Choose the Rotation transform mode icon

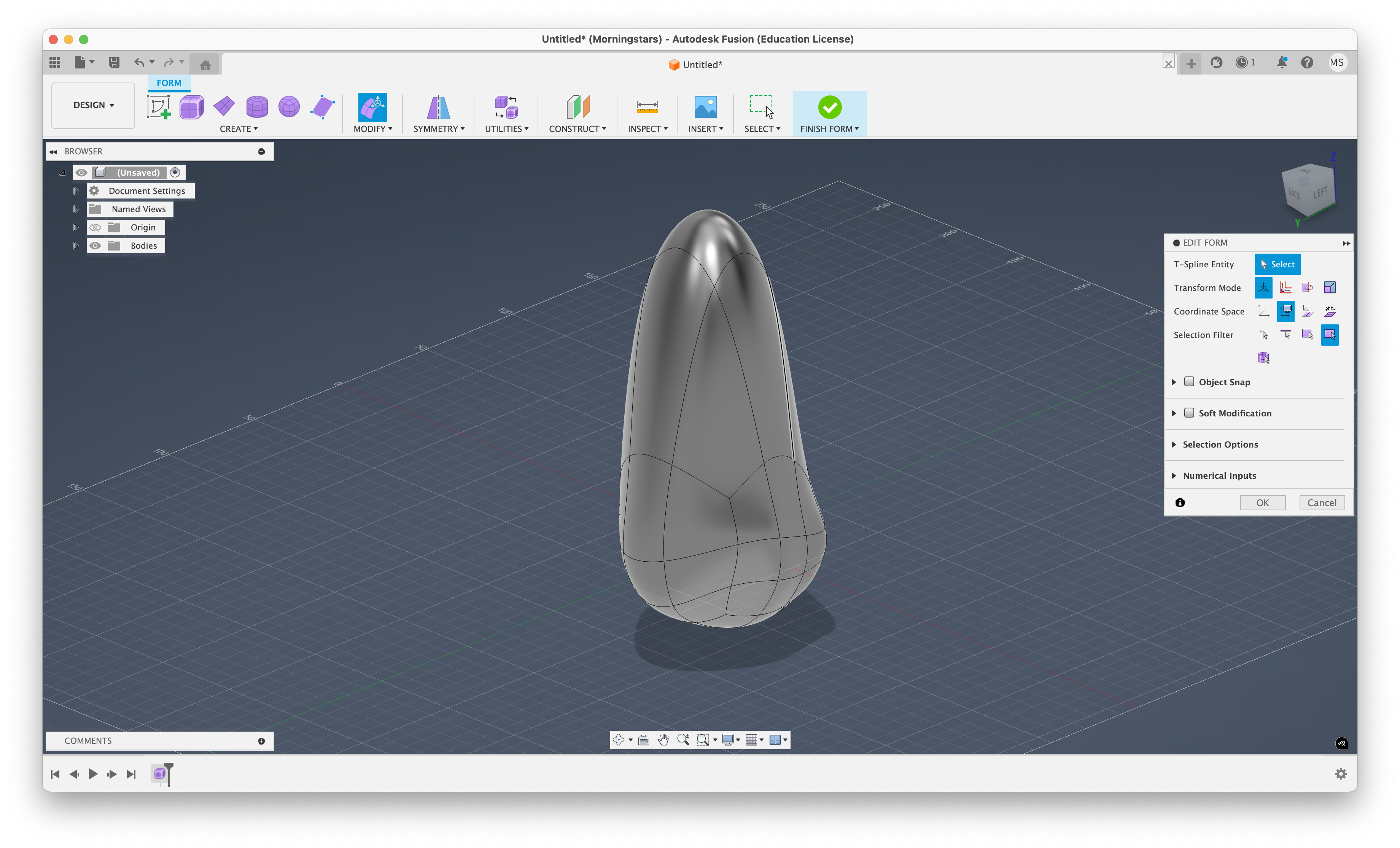coord(1308,287)
